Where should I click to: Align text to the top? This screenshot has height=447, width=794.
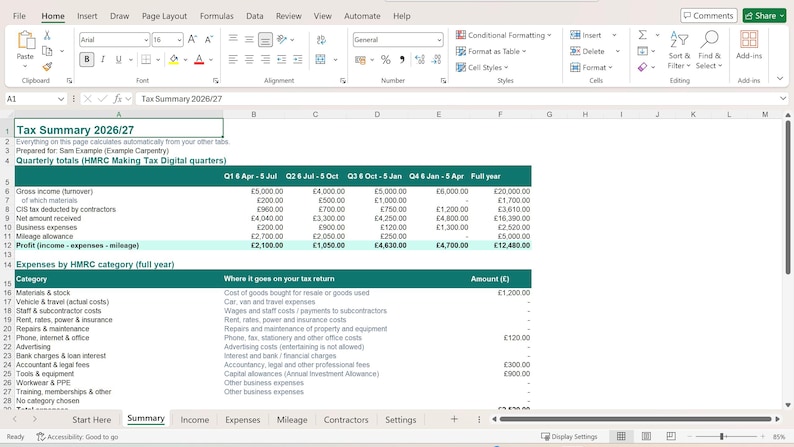(x=233, y=39)
